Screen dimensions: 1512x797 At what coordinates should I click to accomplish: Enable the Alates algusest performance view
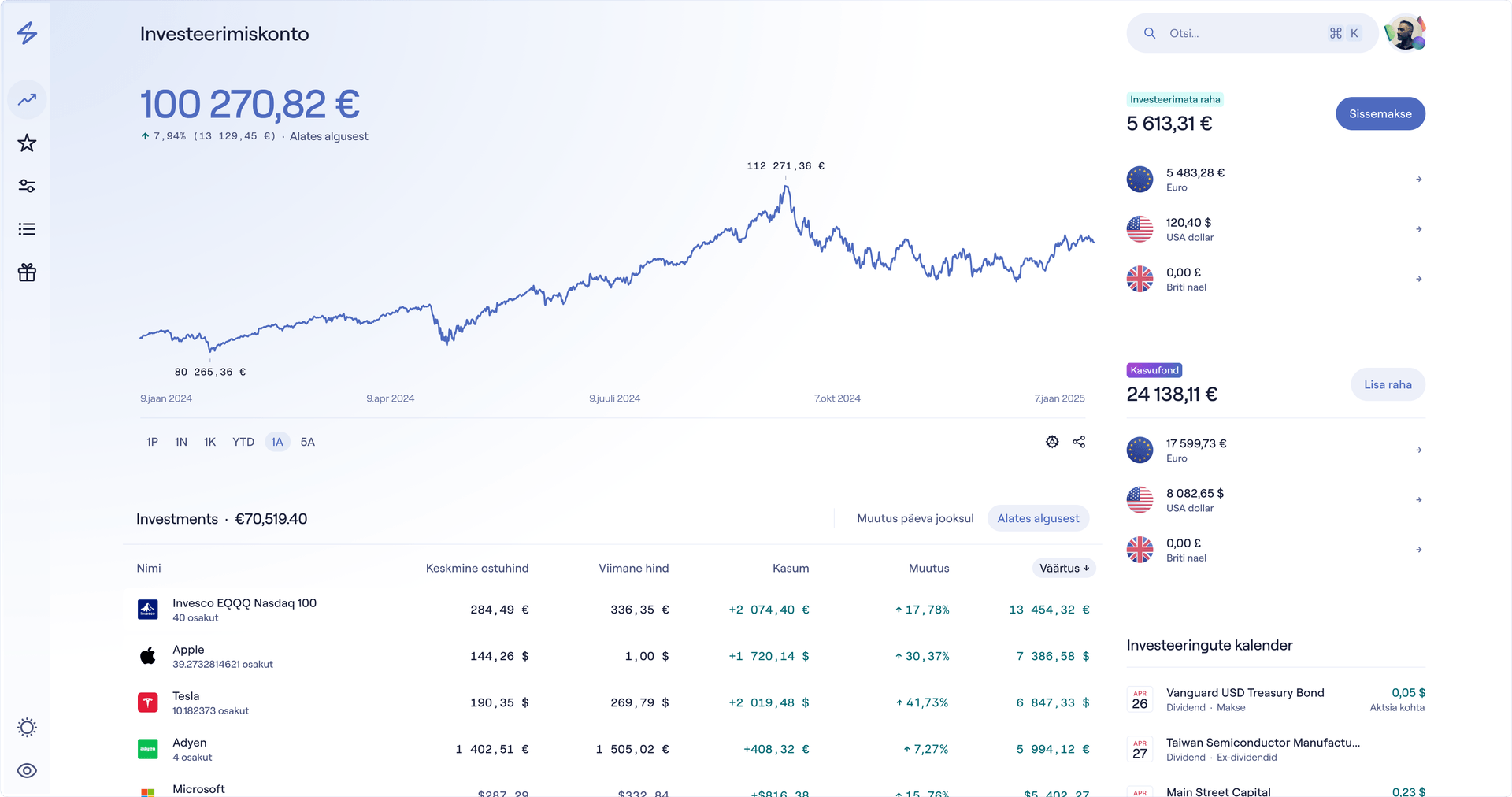click(x=1038, y=518)
